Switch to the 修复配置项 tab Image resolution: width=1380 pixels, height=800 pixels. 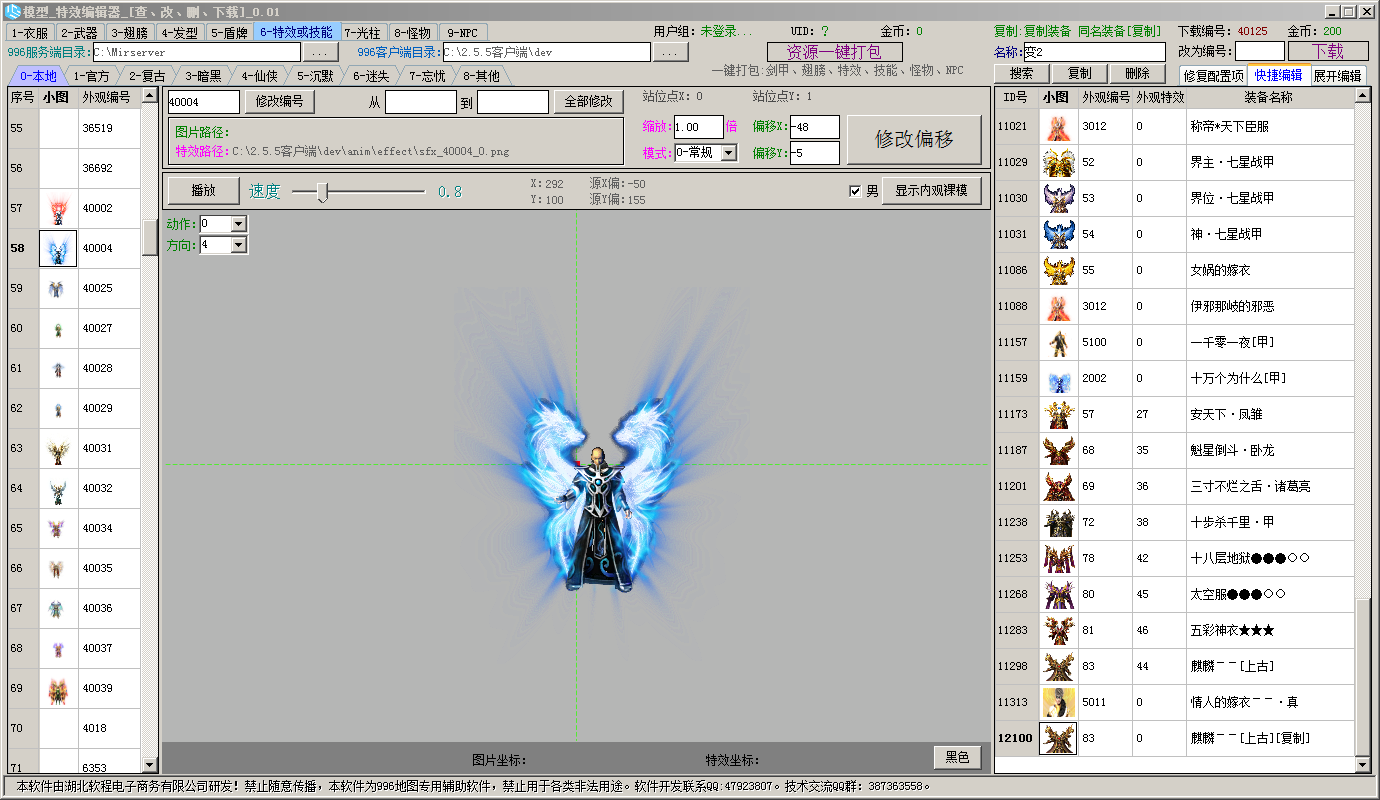[x=1214, y=75]
